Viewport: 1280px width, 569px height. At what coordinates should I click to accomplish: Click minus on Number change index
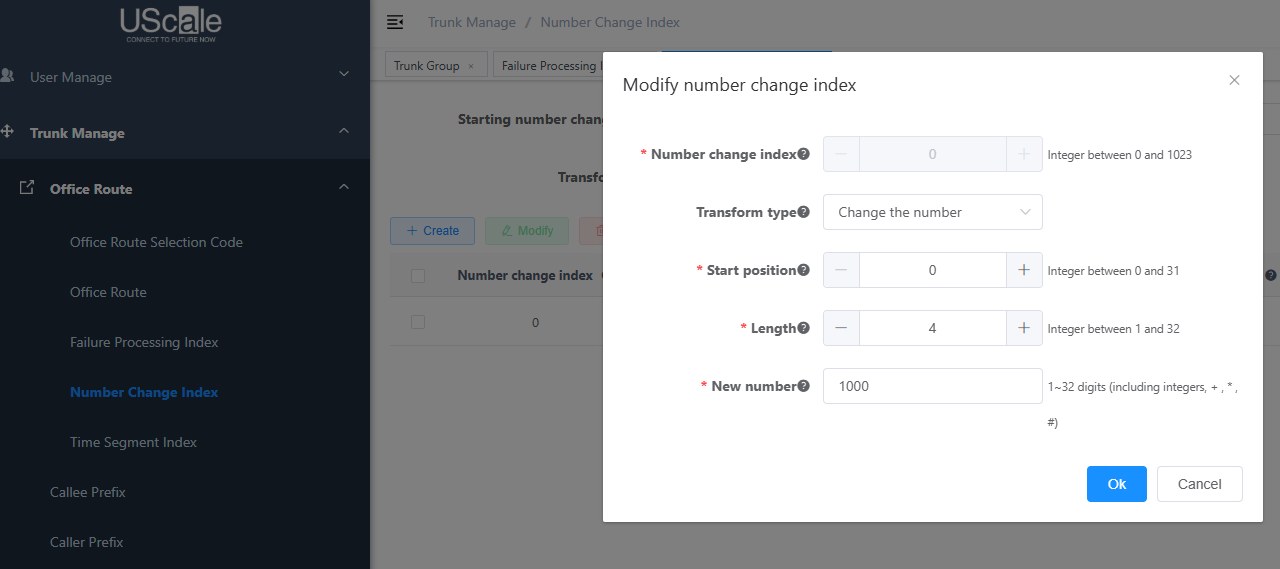pyautogui.click(x=841, y=154)
